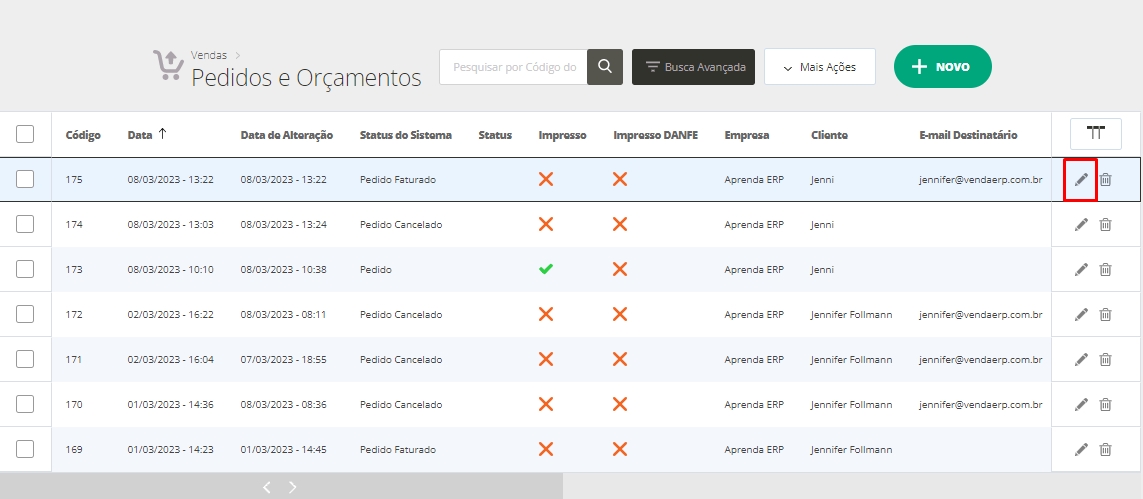The width and height of the screenshot is (1143, 499).
Task: Check the box for order 175
Action: click(x=25, y=180)
